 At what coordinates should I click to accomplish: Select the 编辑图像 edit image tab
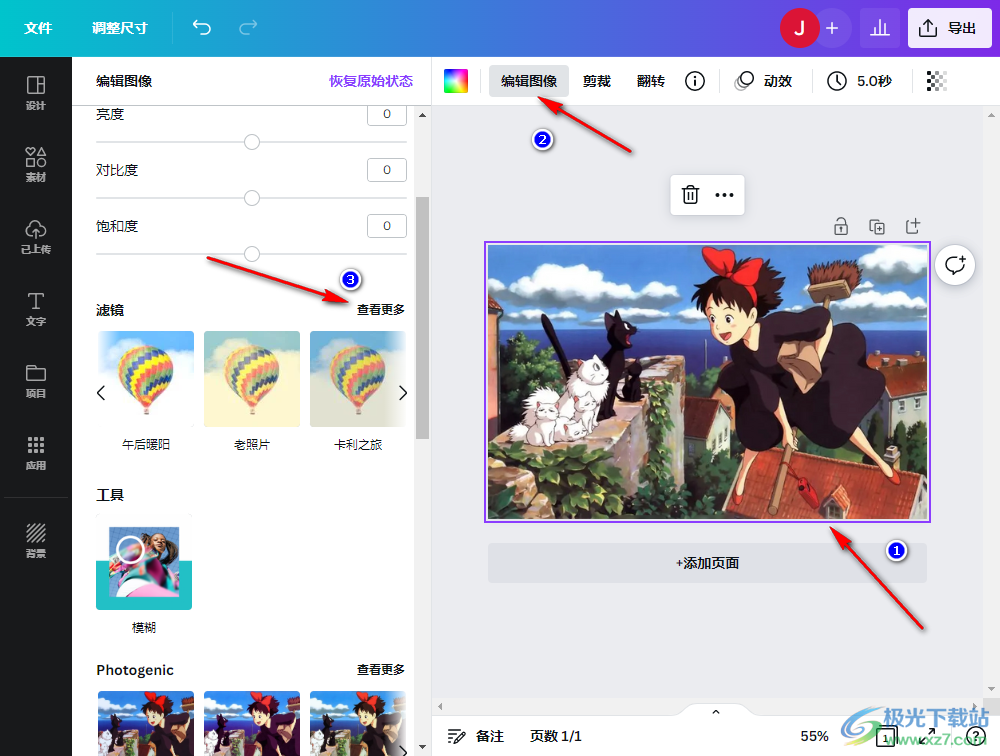tap(529, 81)
